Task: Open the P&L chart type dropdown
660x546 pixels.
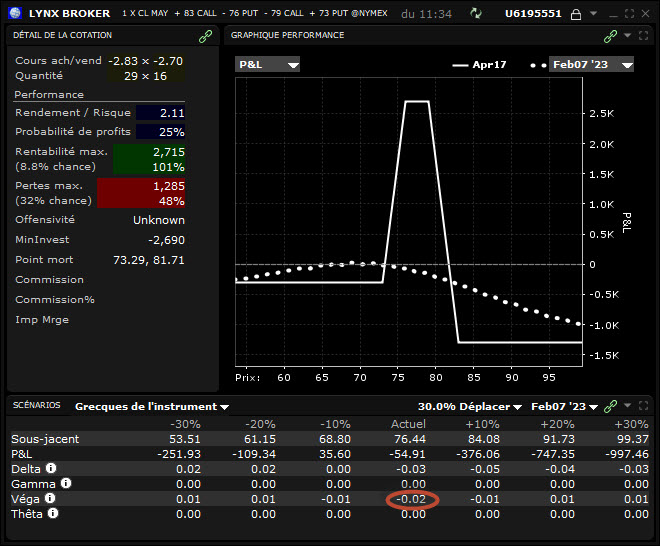Action: [x=267, y=64]
